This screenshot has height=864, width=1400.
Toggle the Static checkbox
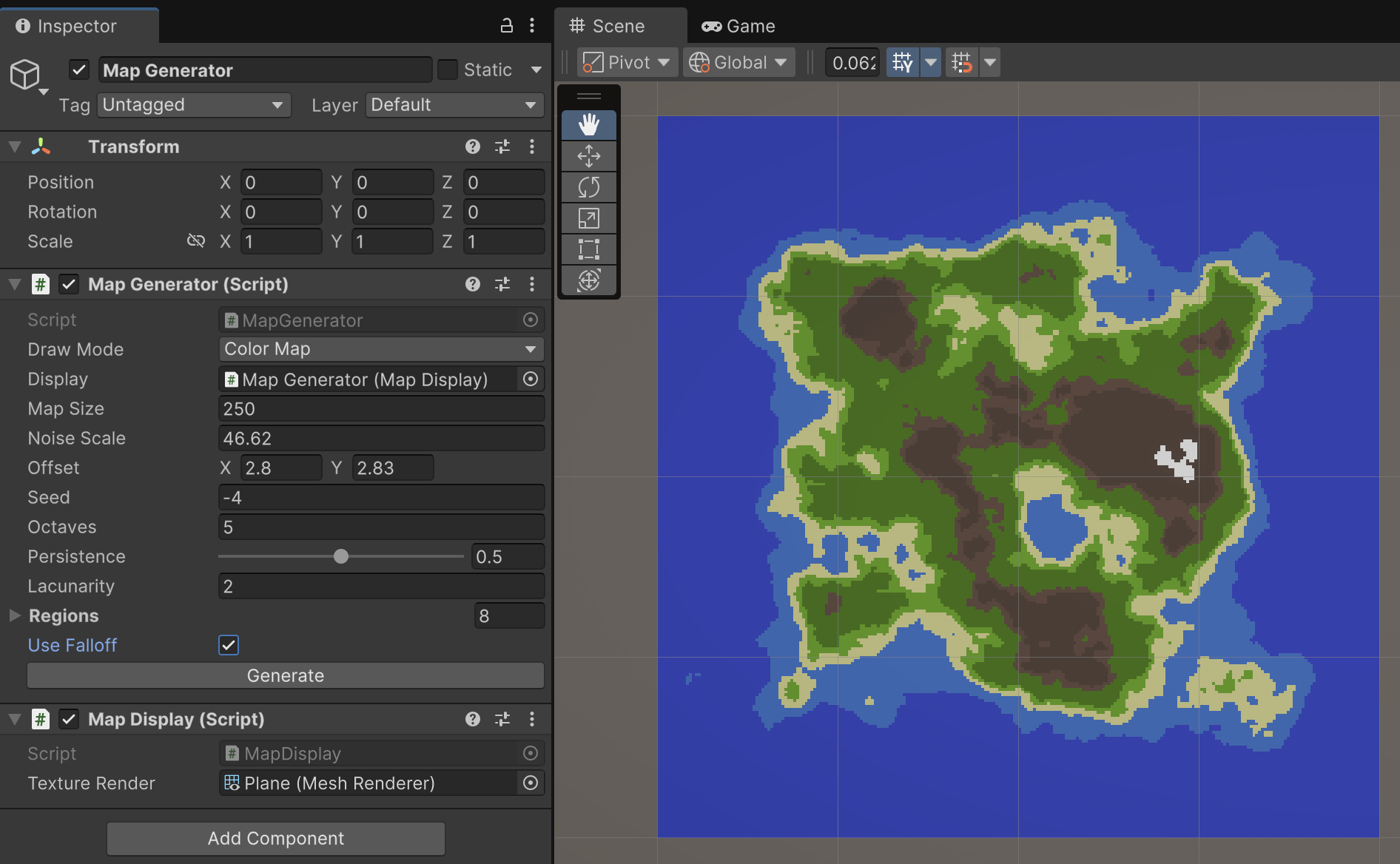pyautogui.click(x=448, y=70)
